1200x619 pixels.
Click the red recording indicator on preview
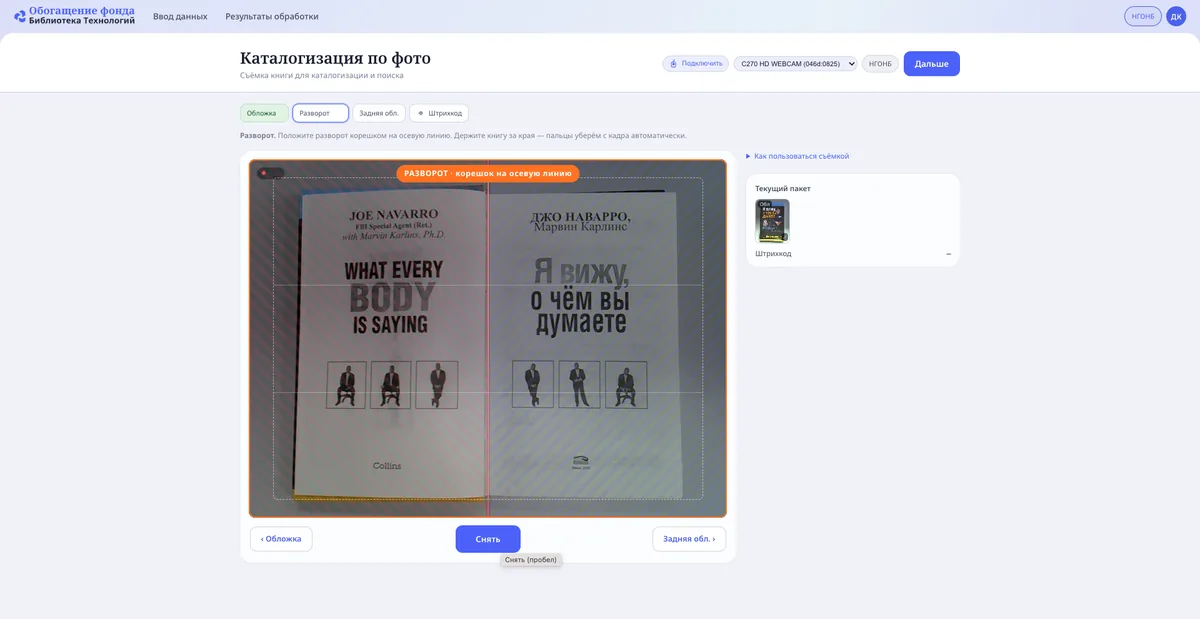tap(264, 173)
